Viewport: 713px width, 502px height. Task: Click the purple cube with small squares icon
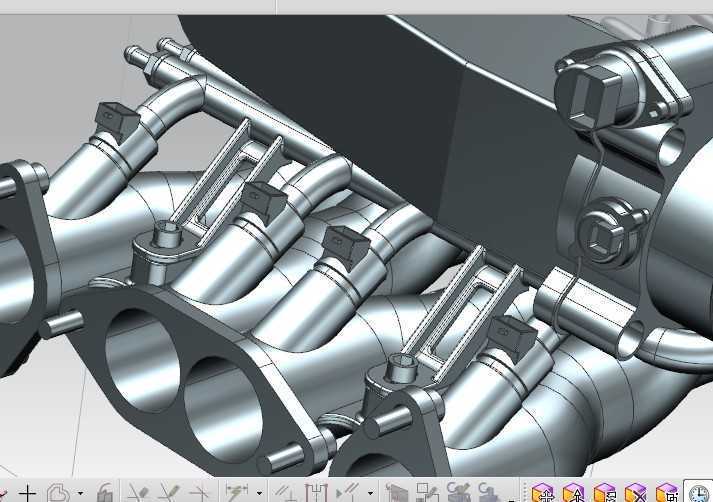point(667,493)
